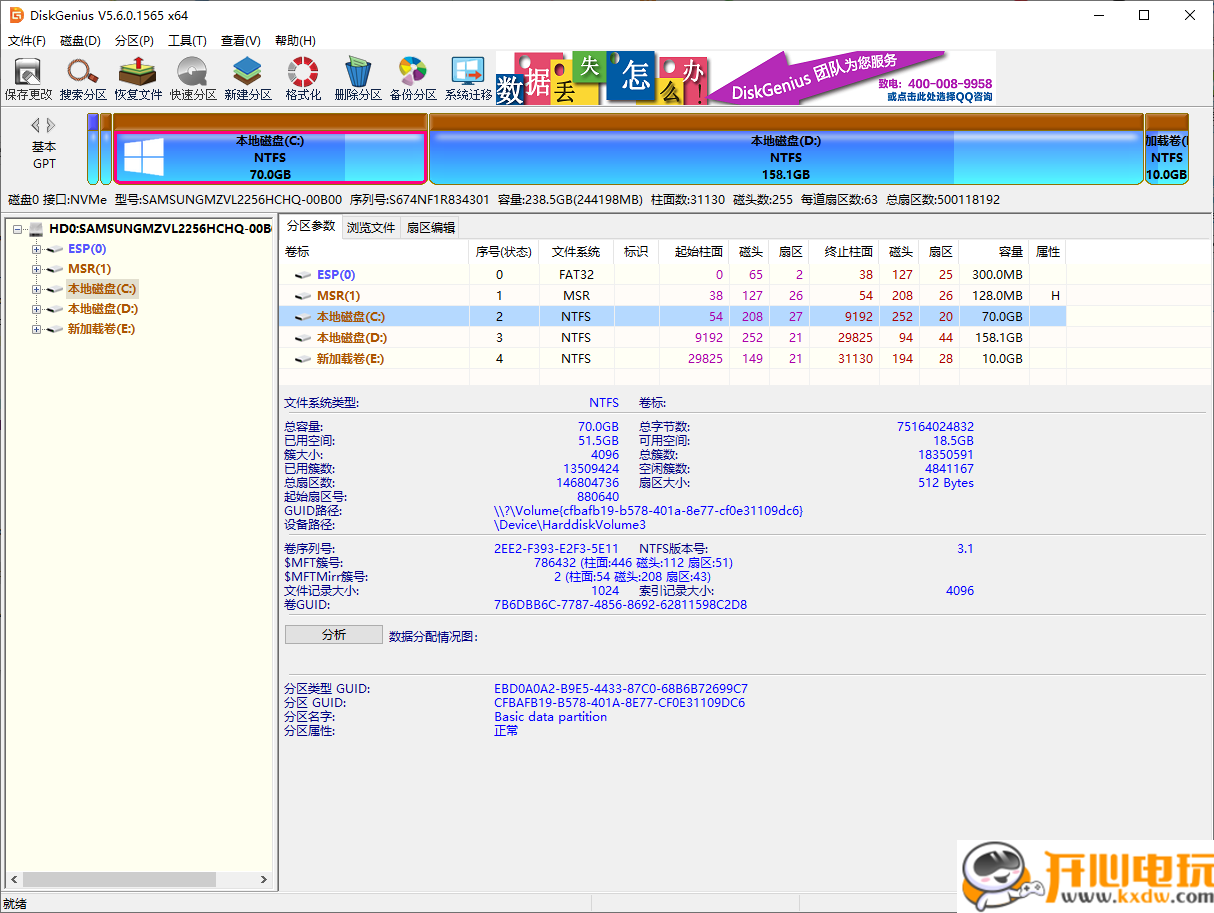This screenshot has width=1214, height=913.
Task: Expand the 本地磁盘(D:) tree node
Action: pyautogui.click(x=37, y=309)
